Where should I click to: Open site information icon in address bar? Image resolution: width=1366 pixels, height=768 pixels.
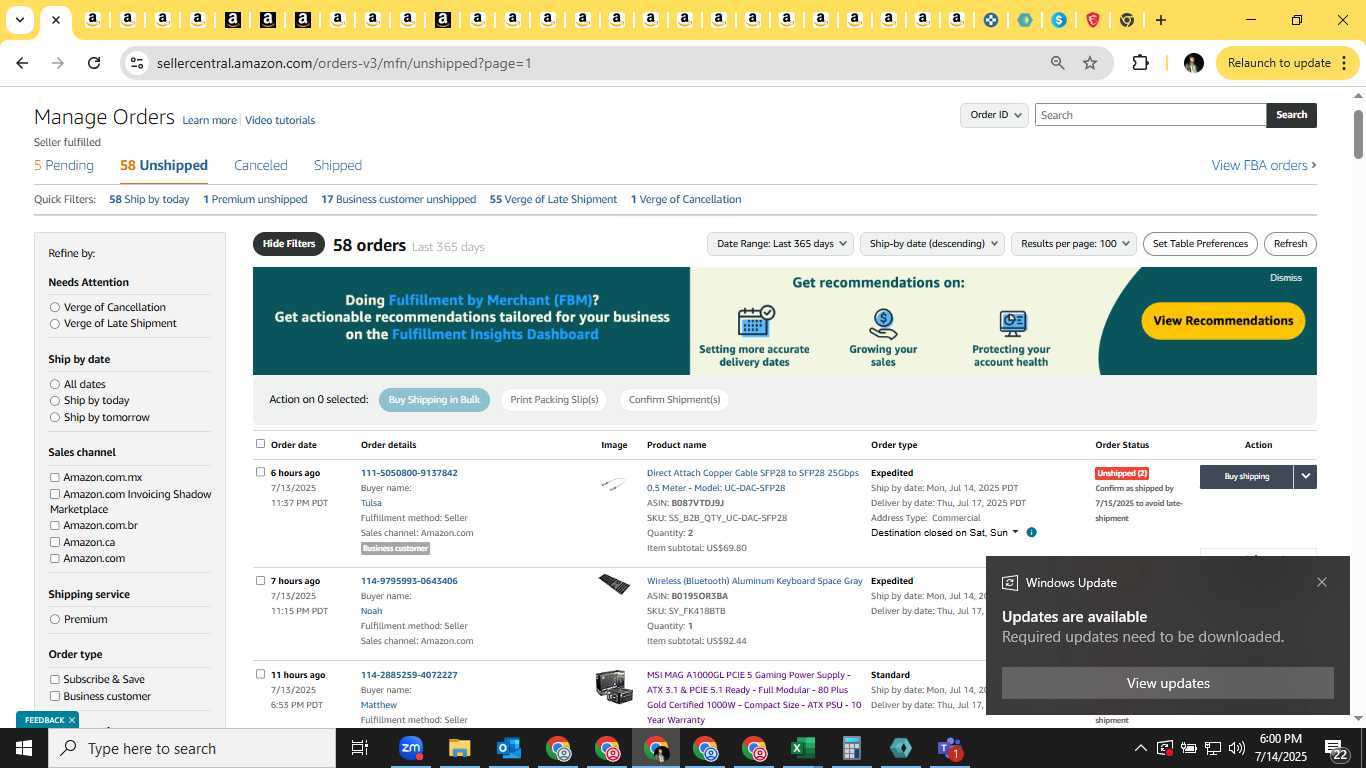coord(137,63)
